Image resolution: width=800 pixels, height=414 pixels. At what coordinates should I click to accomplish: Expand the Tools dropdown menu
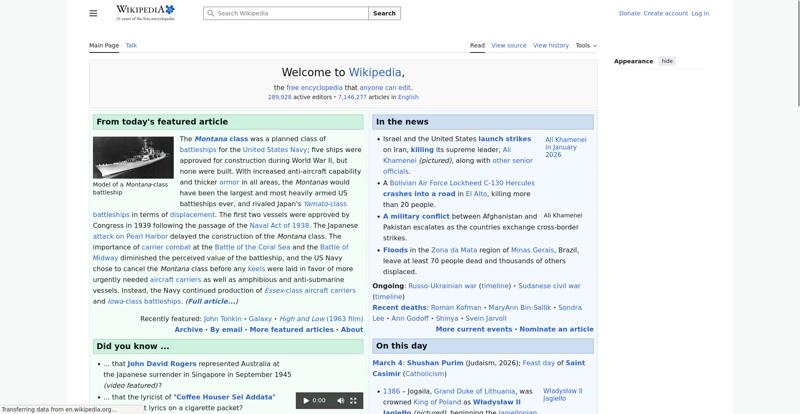[585, 45]
